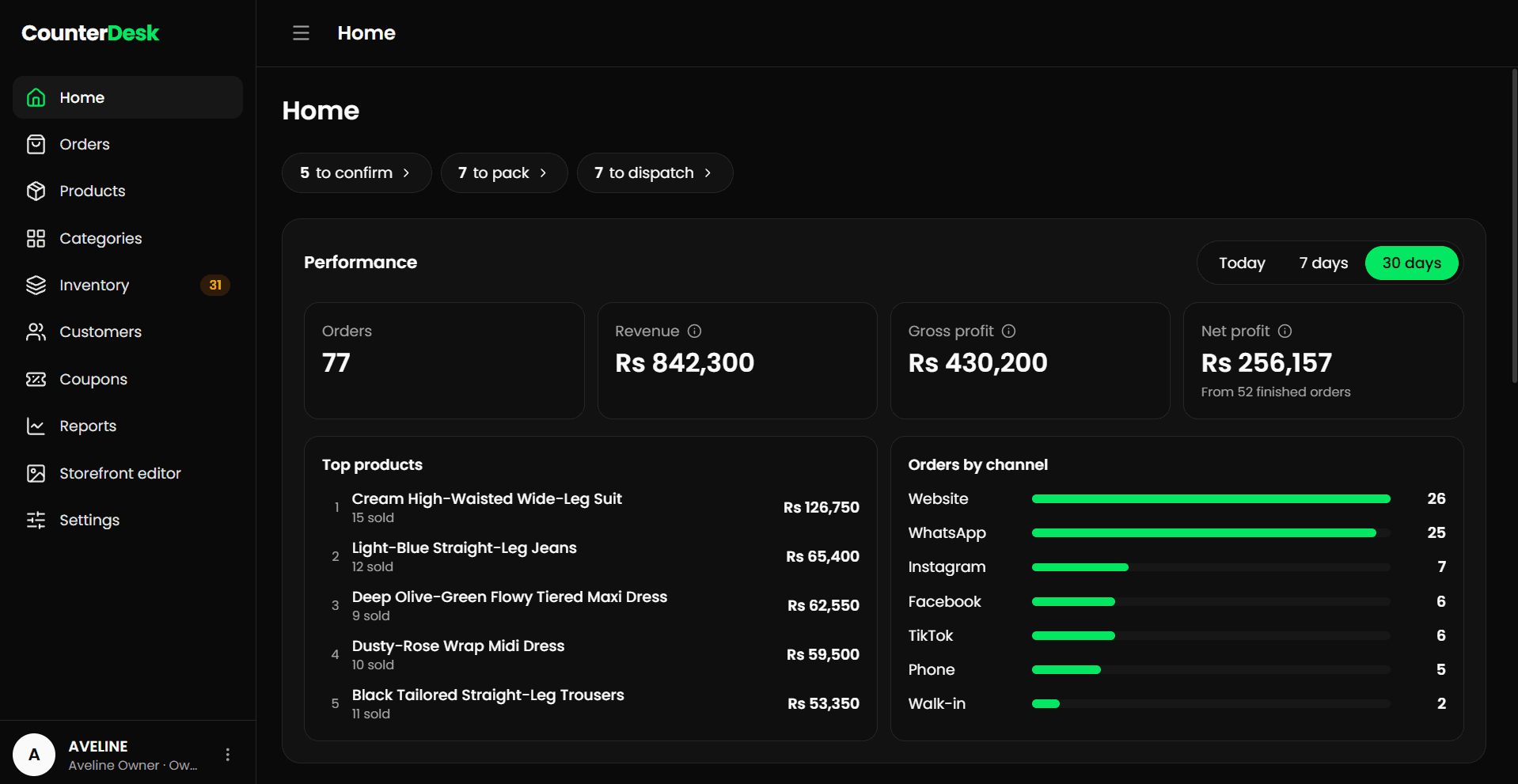Click the Inventory 31 alert badge
This screenshot has height=784, width=1518.
point(215,285)
